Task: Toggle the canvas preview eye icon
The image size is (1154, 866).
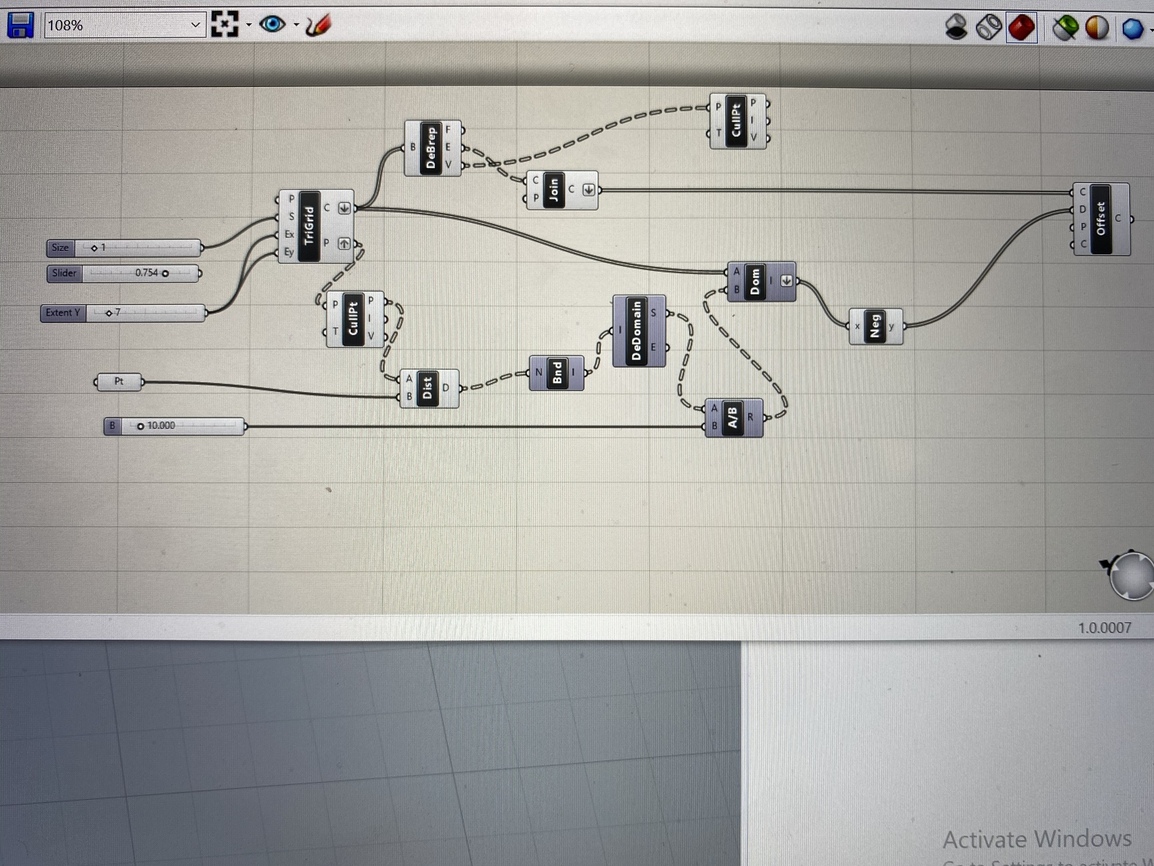Action: 272,23
